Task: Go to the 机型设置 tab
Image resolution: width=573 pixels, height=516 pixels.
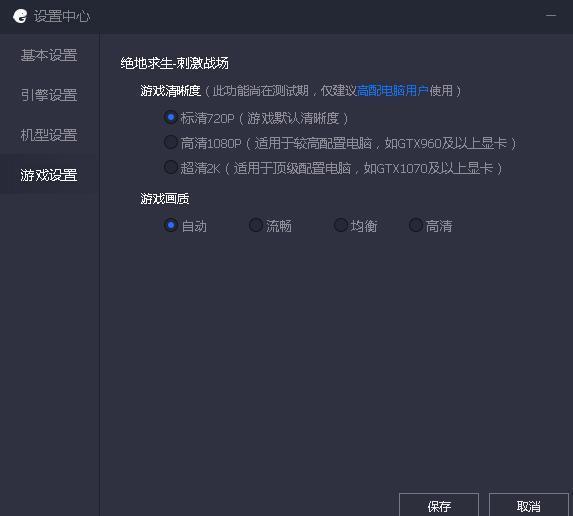Action: 49,135
